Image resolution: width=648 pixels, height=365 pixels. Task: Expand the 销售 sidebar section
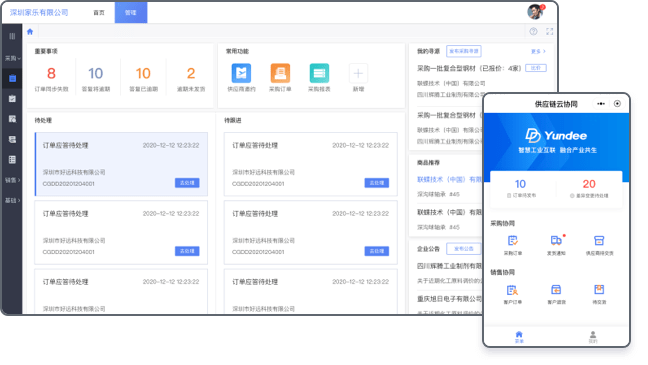(12, 180)
